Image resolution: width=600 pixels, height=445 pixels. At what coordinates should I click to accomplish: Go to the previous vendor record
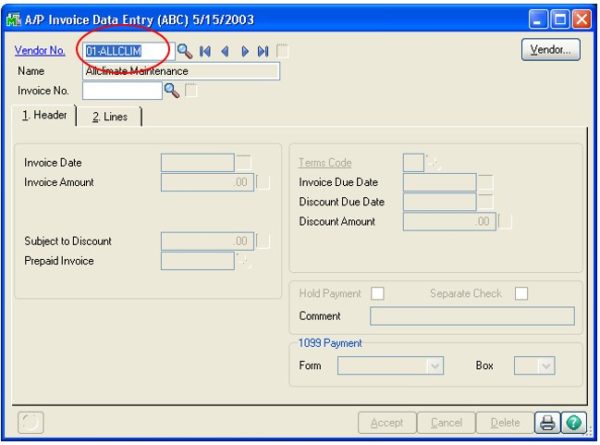(225, 51)
